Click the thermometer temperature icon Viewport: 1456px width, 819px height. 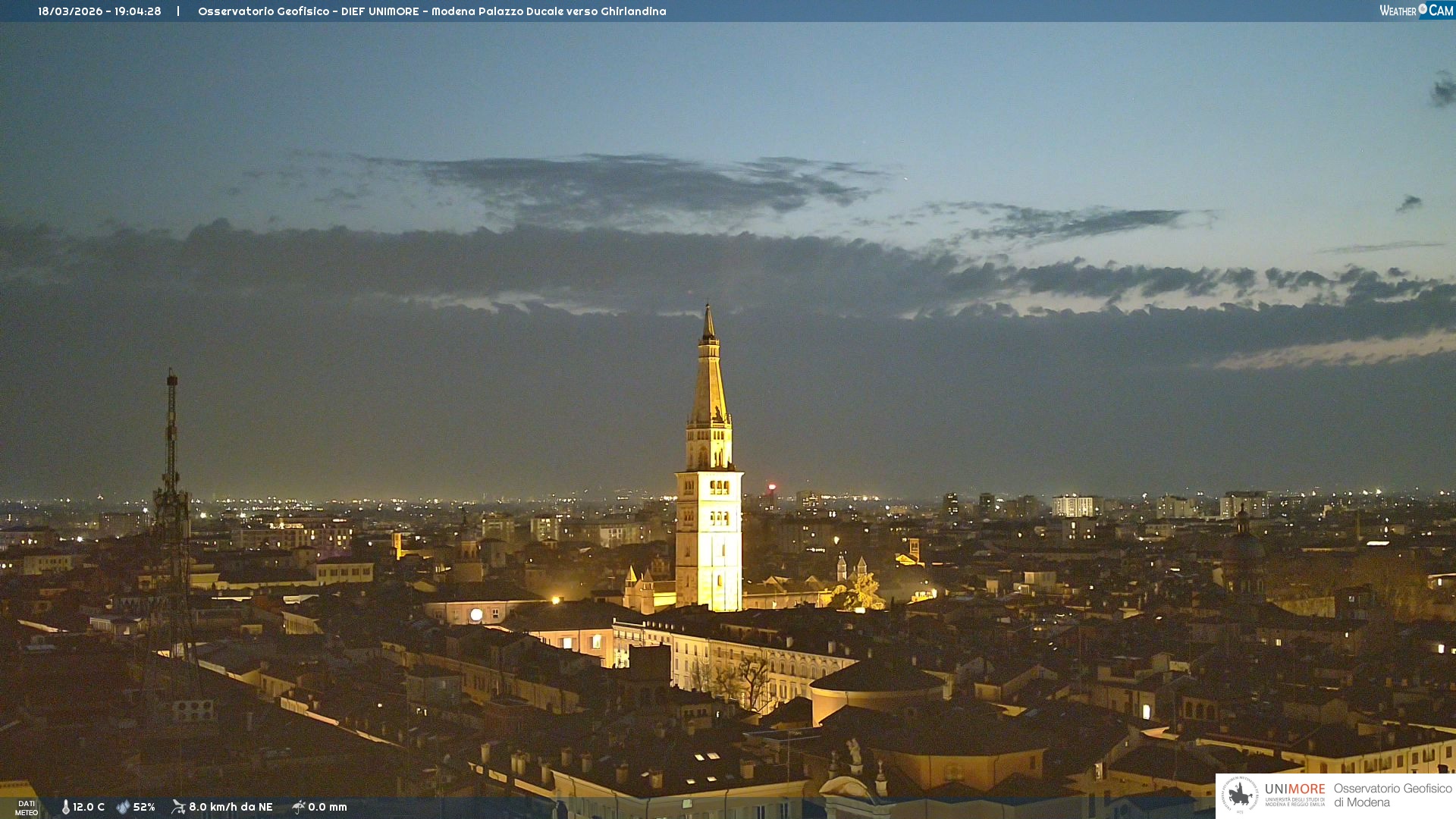click(66, 807)
